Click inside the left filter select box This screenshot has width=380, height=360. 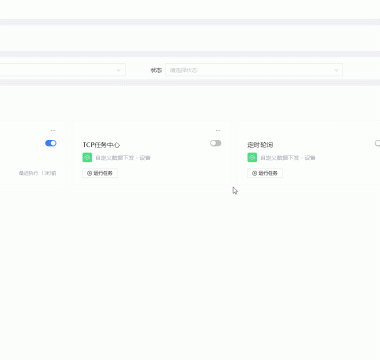(63, 70)
